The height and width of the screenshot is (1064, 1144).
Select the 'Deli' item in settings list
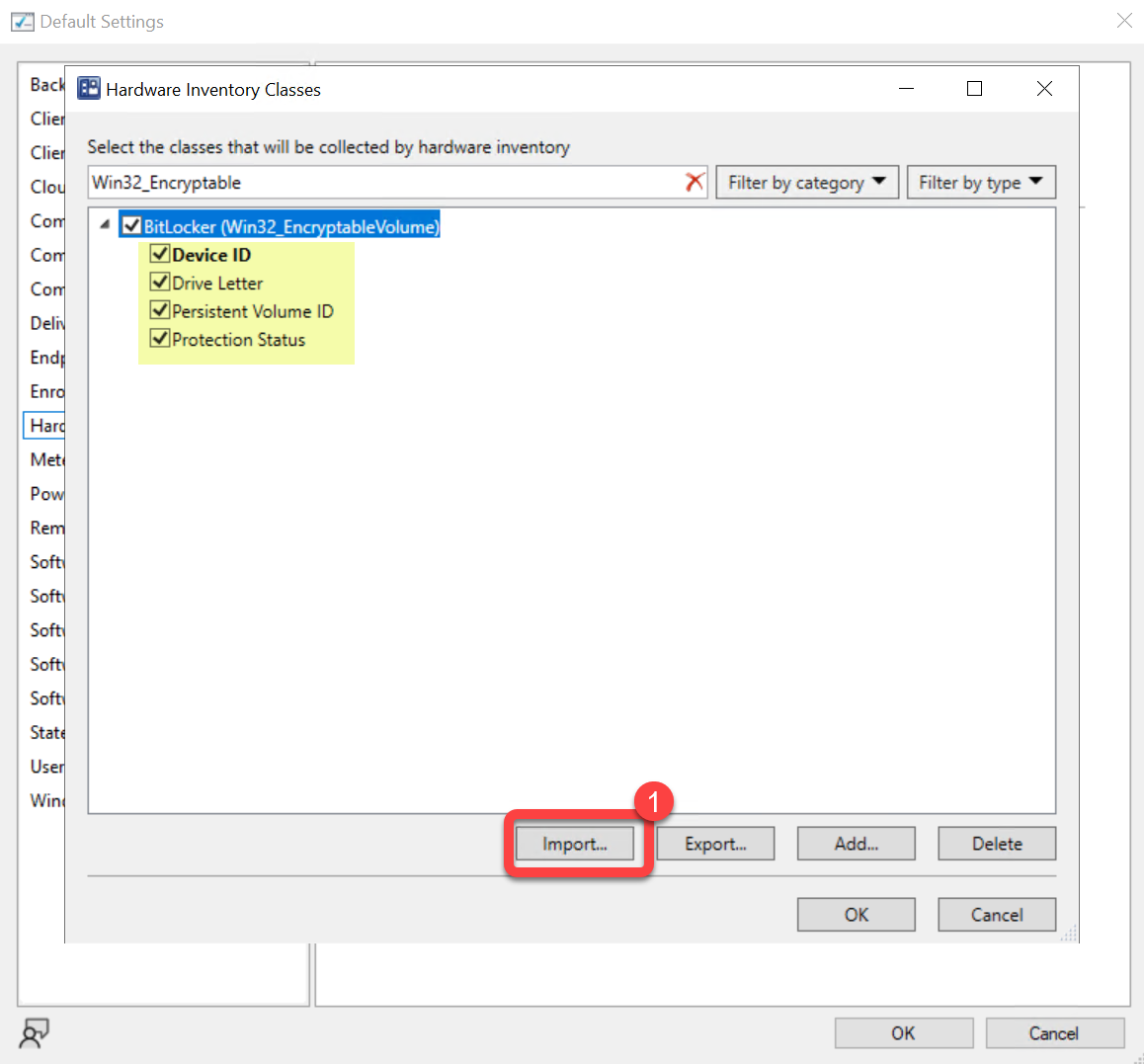[x=46, y=323]
